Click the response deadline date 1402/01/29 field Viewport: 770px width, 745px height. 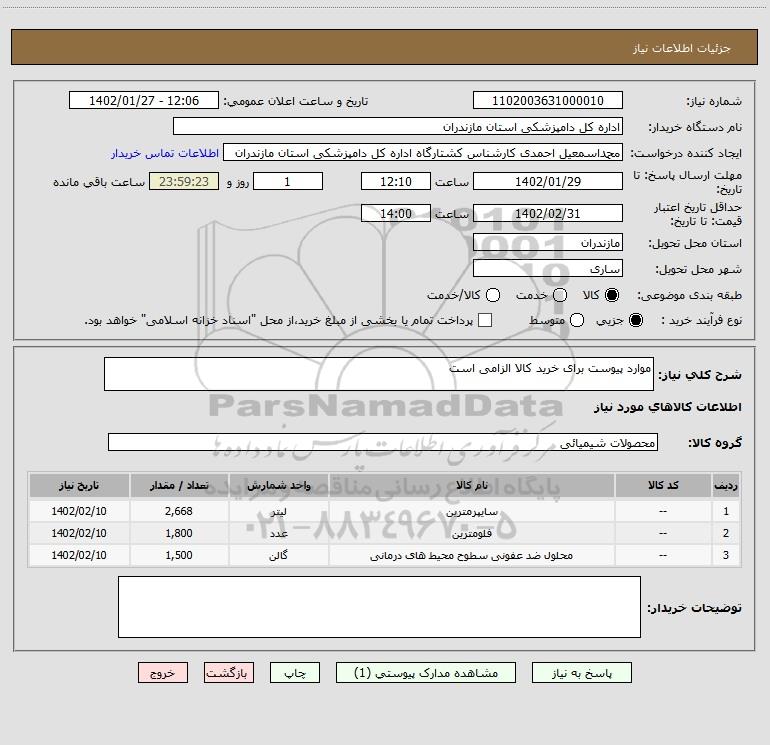tap(548, 181)
